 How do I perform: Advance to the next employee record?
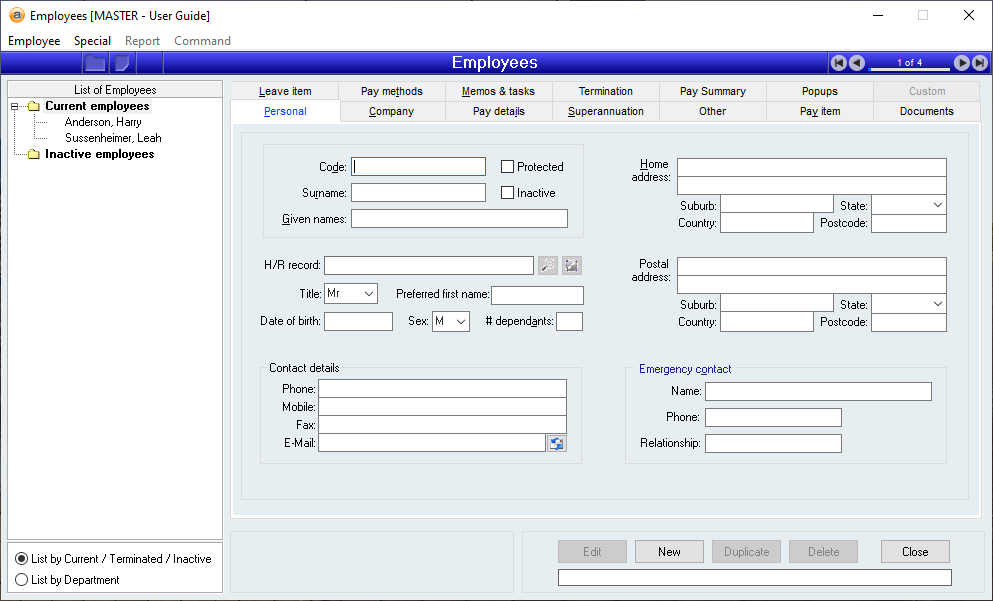coord(961,63)
